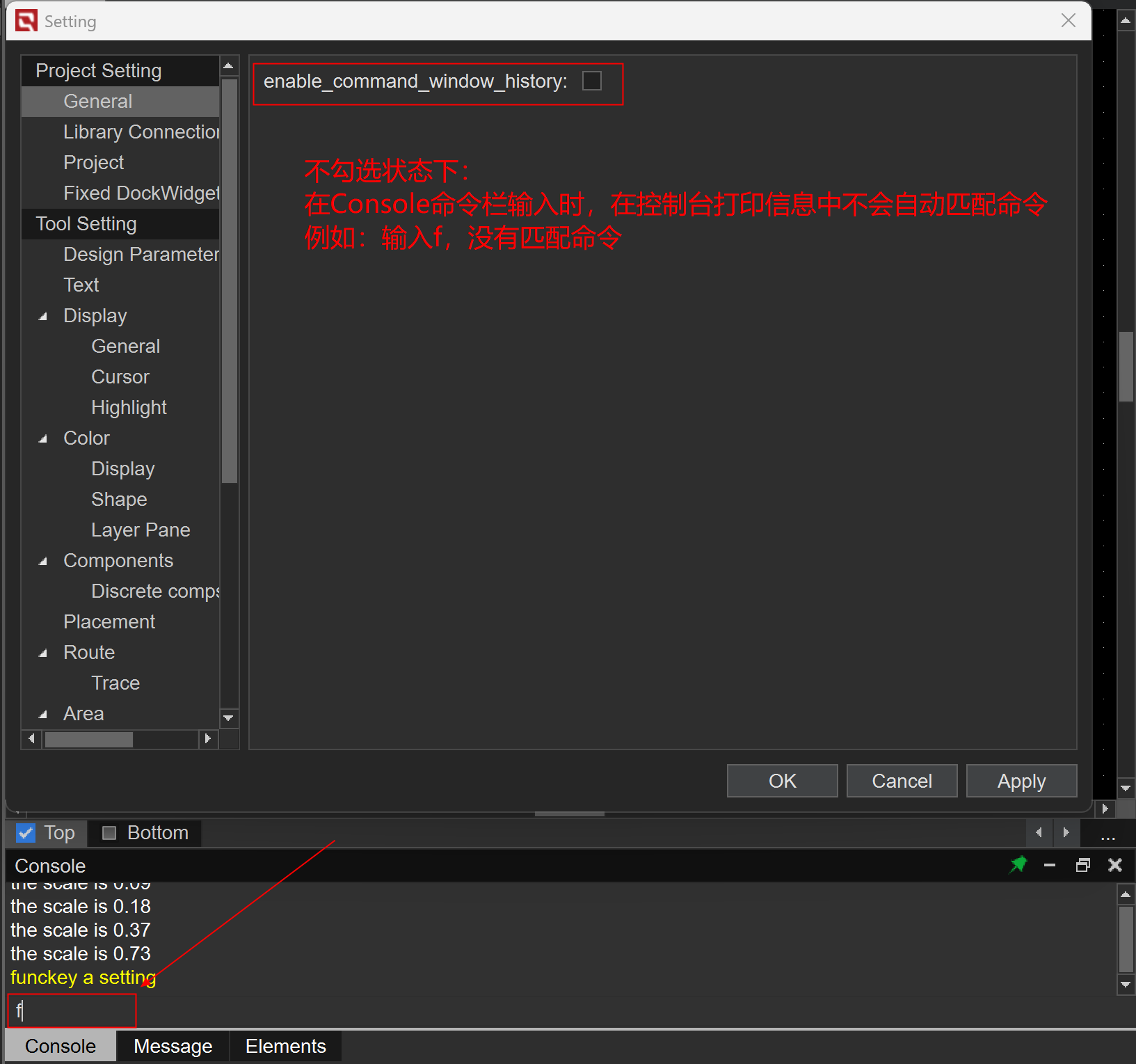
Task: Pin the Console panel with green pin icon
Action: pos(1018,865)
